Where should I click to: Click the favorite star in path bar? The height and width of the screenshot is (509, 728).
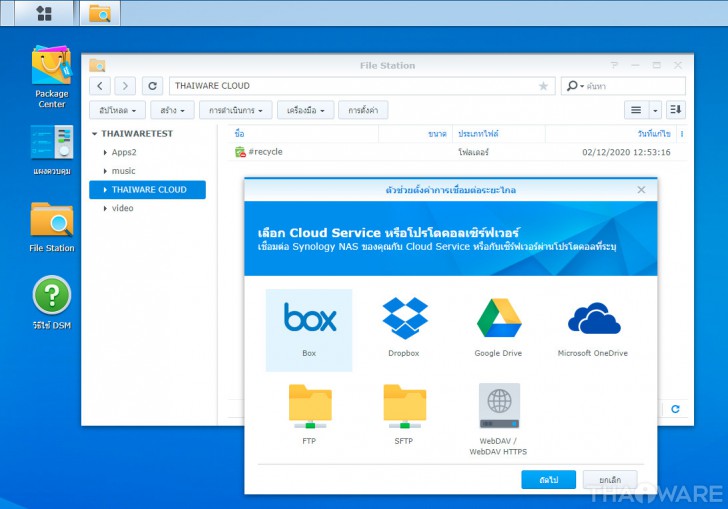click(543, 86)
